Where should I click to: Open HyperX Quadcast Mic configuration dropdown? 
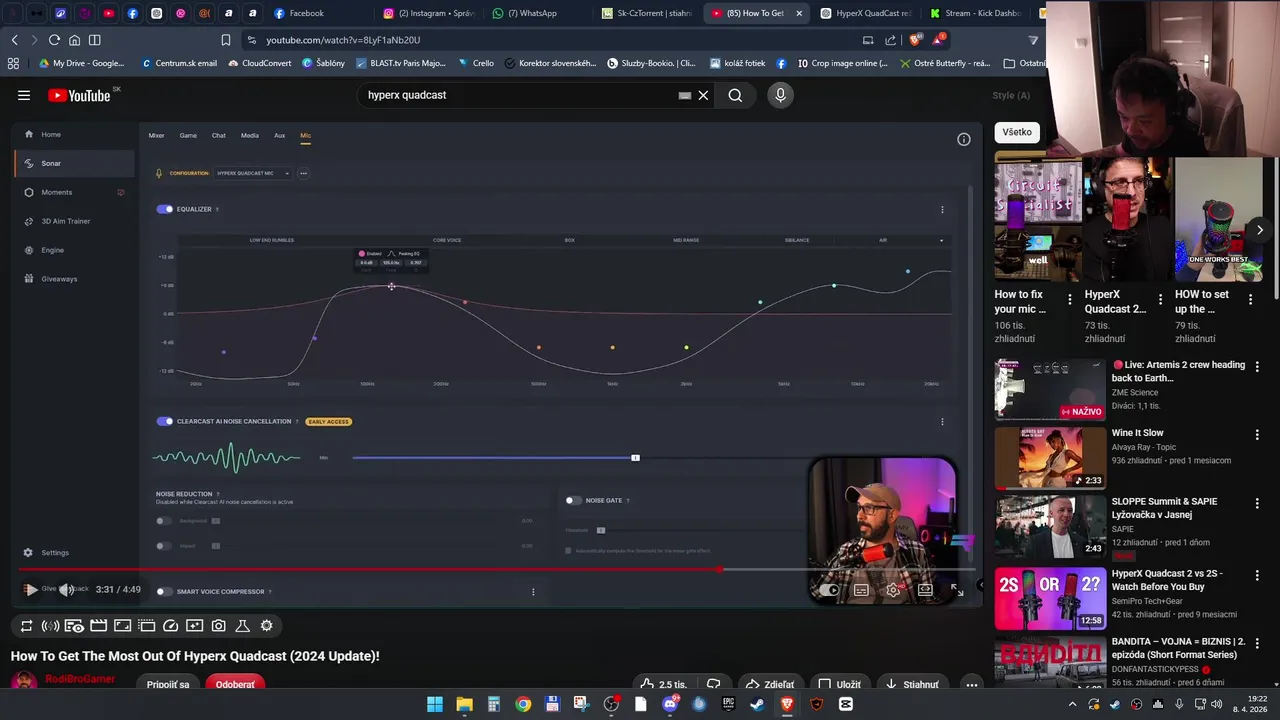pos(253,173)
